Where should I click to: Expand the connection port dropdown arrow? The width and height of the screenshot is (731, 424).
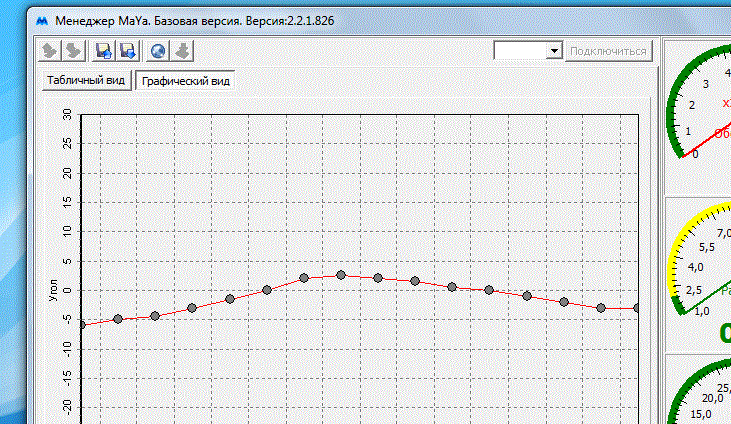[554, 51]
